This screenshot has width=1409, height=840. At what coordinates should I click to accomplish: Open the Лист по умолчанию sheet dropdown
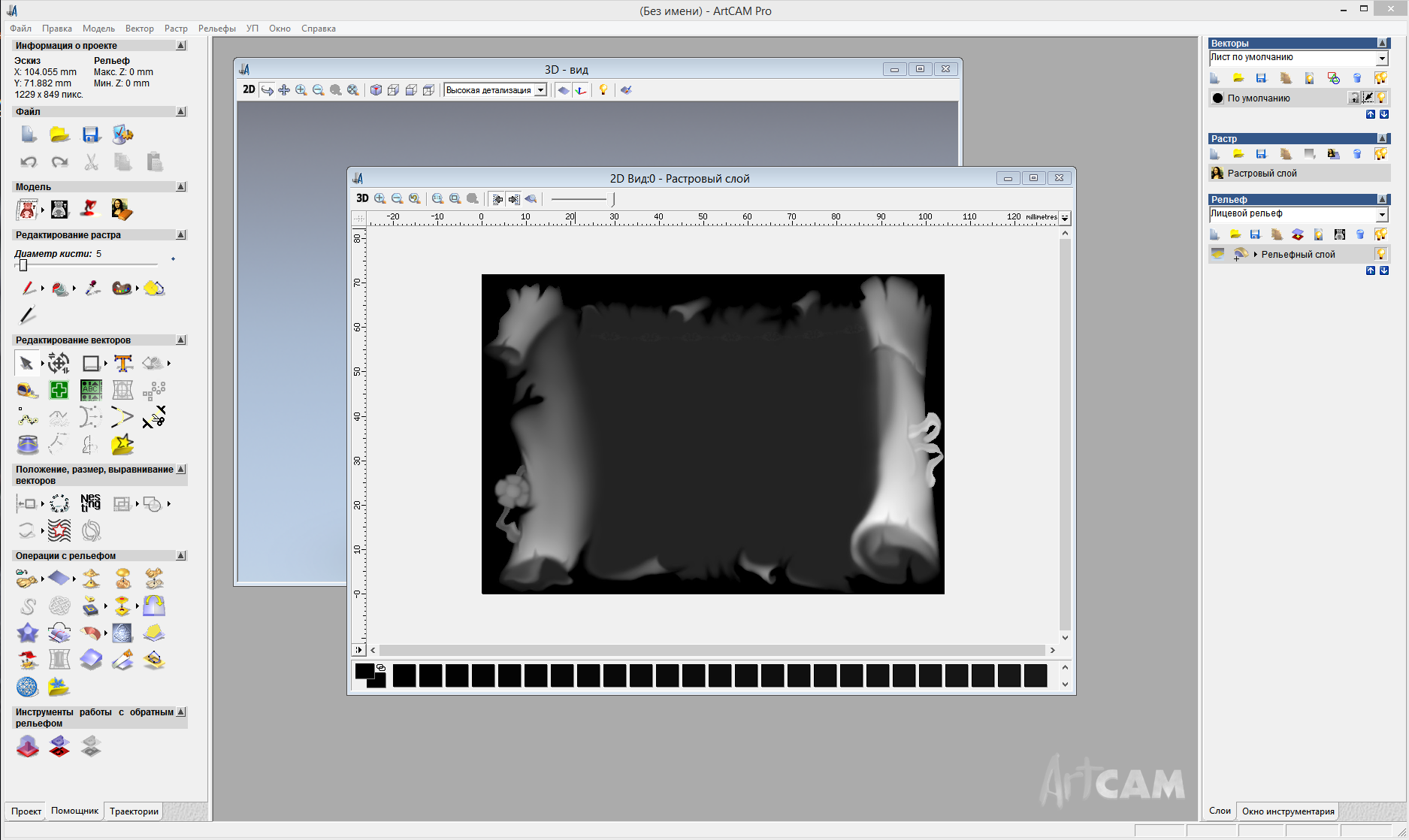1381,58
